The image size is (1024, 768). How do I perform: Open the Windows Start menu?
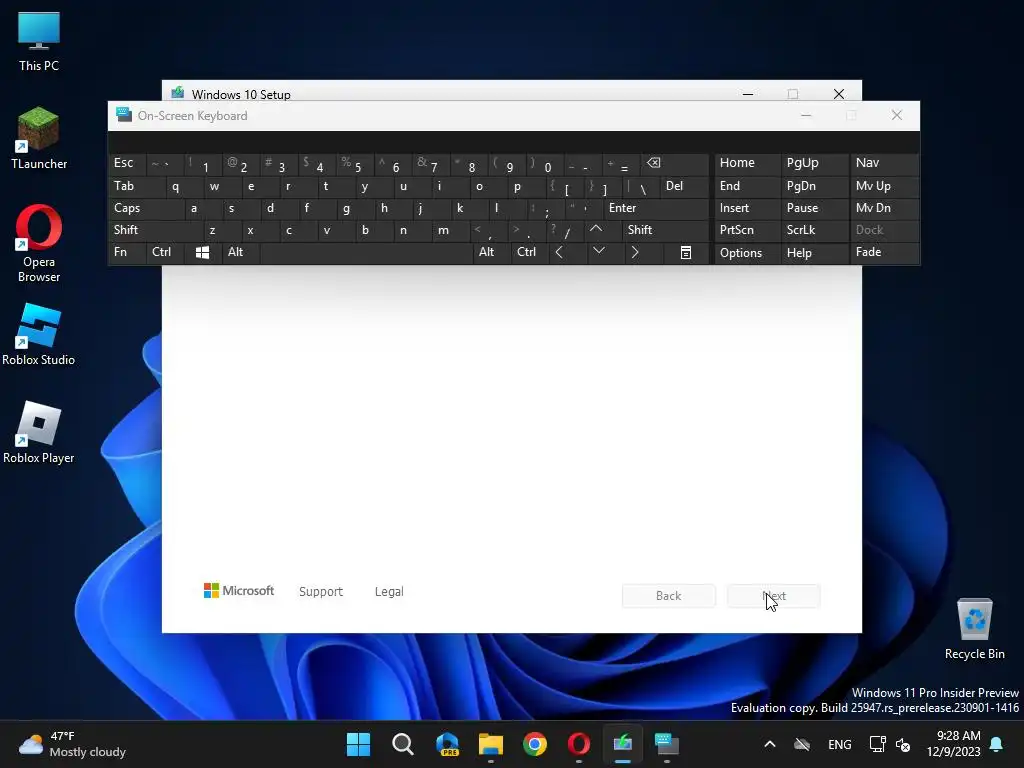click(358, 744)
